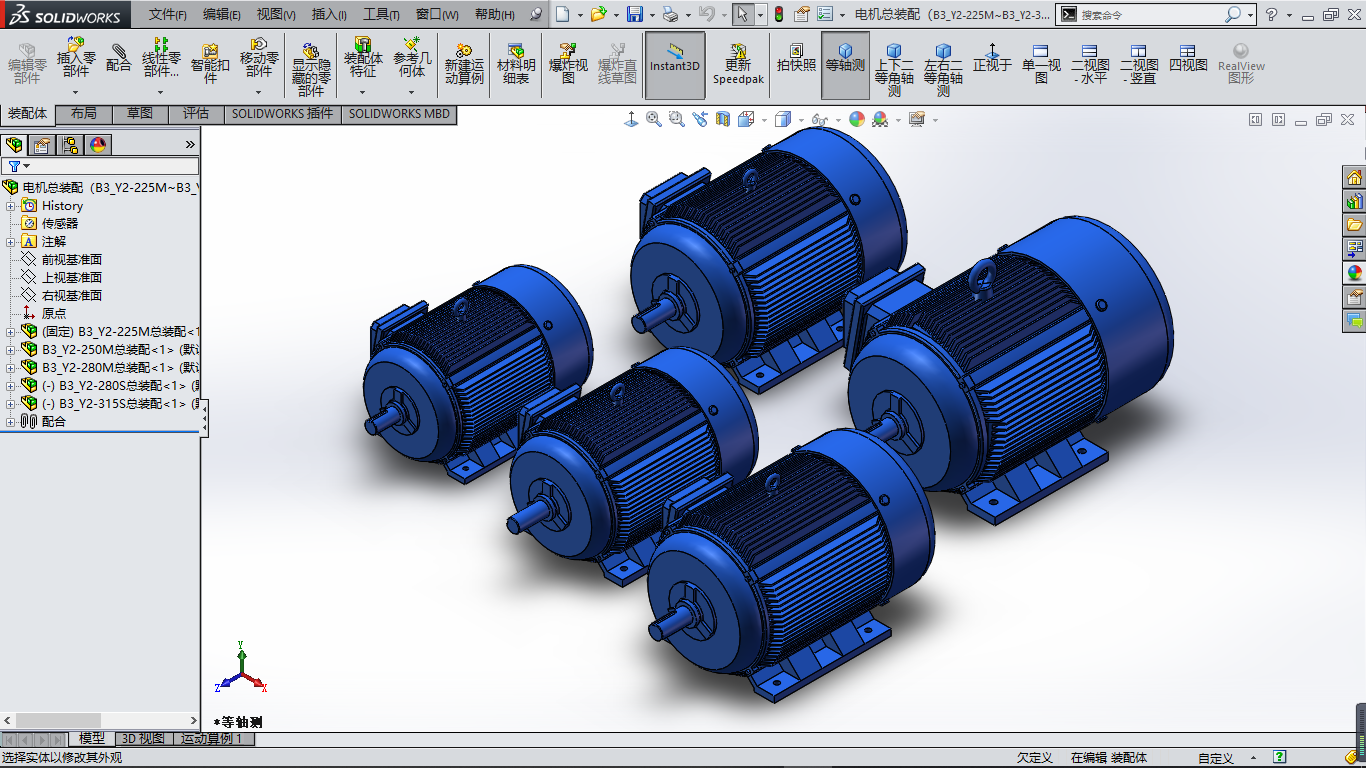1366x768 pixels.
Task: Click 更新 Speedpak button
Action: click(x=738, y=63)
